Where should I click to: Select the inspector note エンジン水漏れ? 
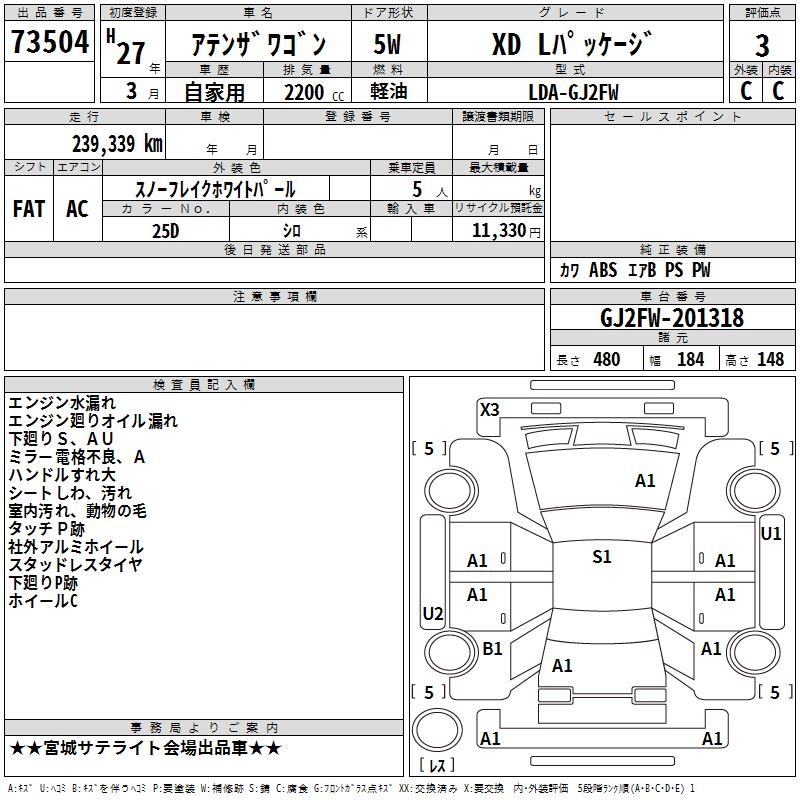[62, 403]
